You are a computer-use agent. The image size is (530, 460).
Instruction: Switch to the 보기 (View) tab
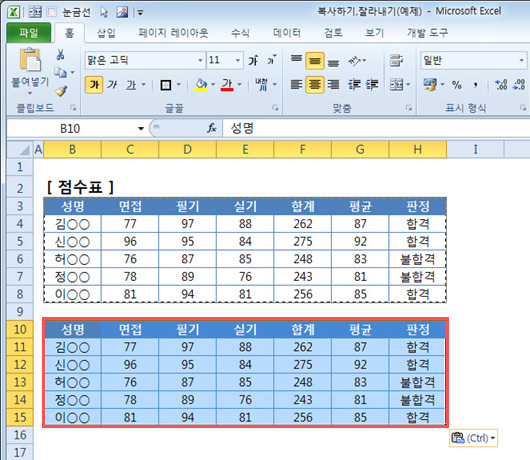click(x=375, y=33)
